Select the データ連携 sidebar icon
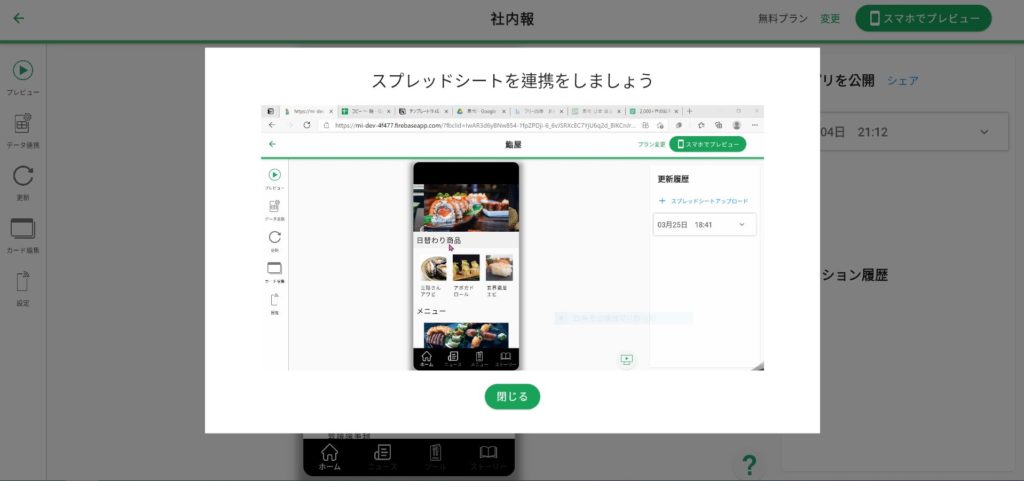The image size is (1024, 481). 23,125
